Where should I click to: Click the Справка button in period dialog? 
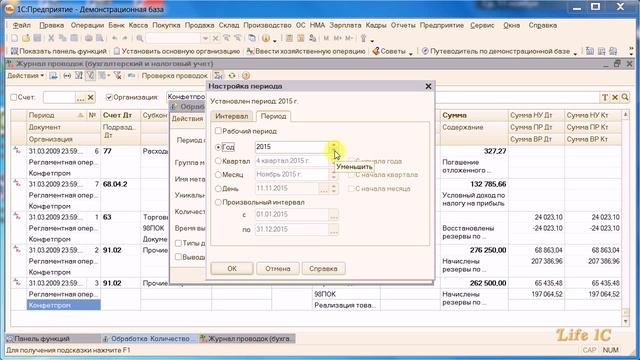(323, 269)
